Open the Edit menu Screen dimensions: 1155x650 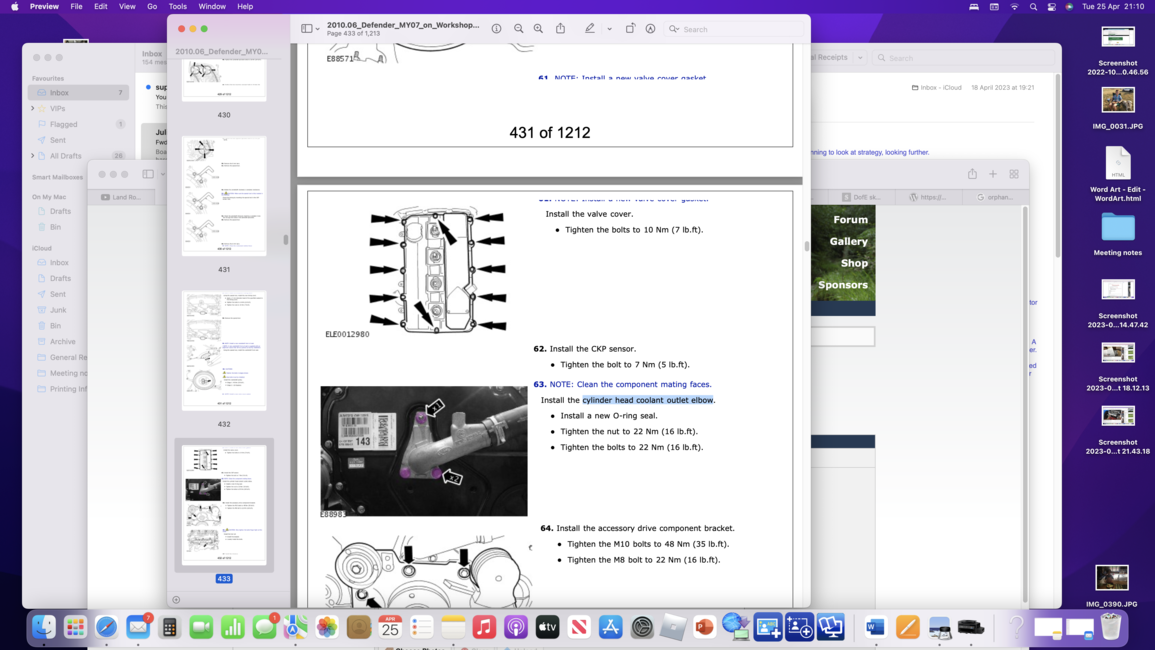101,7
